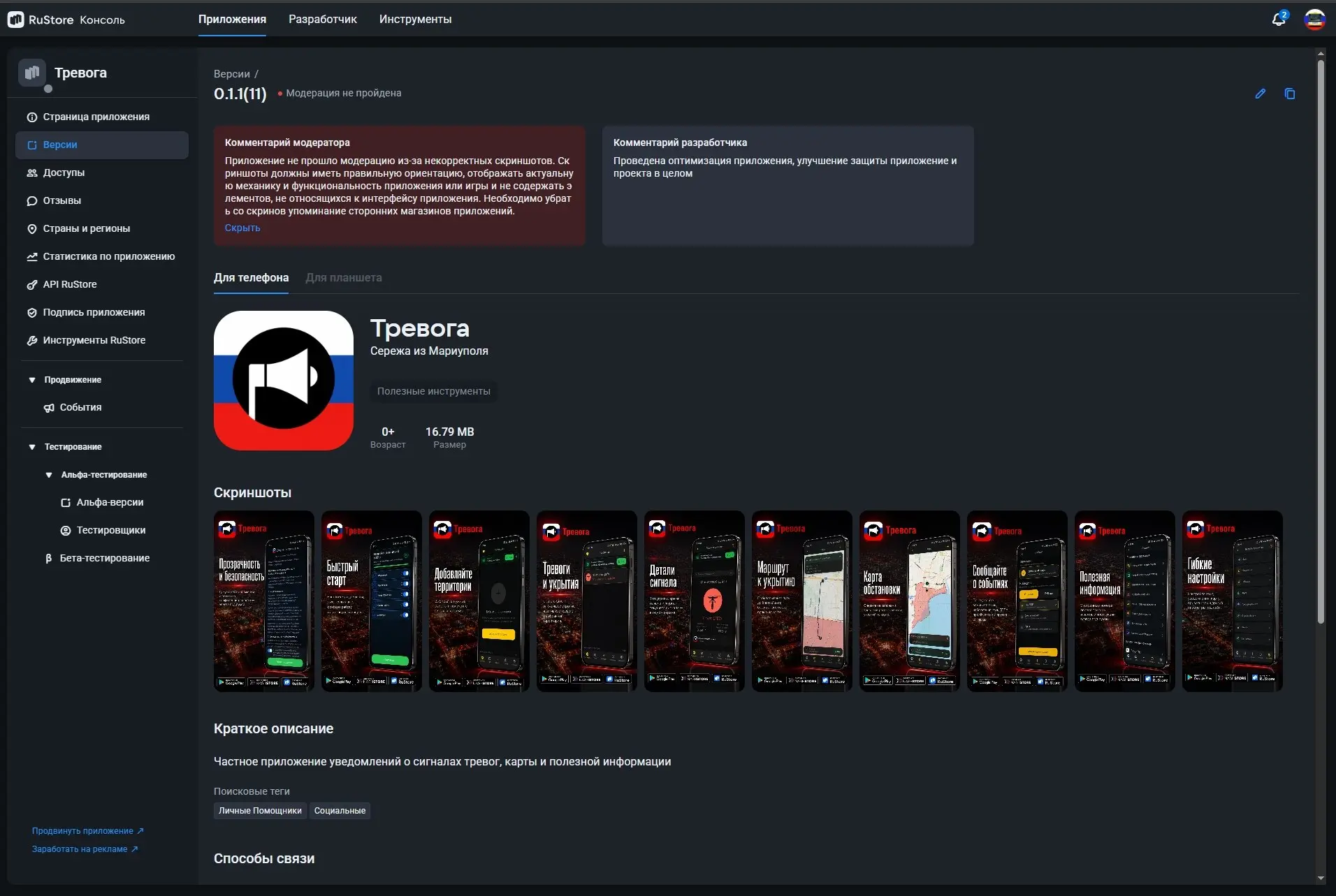Open the Прозрачность и безопасность screenshot
The image size is (1336, 896).
pyautogui.click(x=264, y=601)
